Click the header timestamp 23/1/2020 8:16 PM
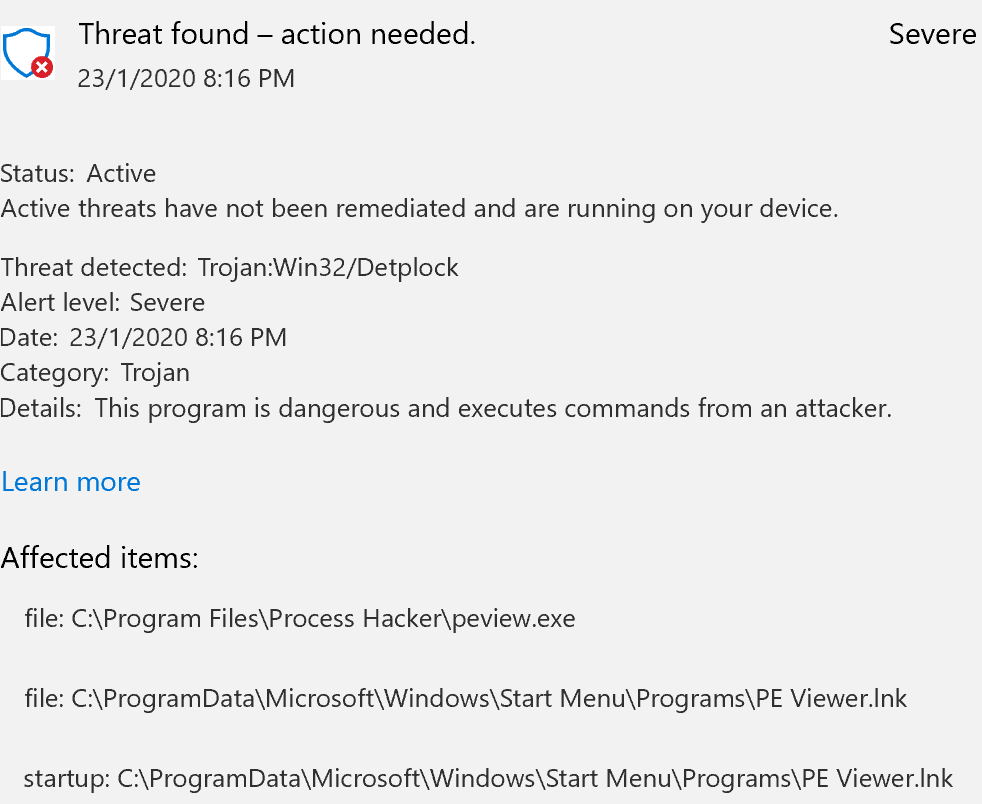982x804 pixels. click(x=186, y=79)
